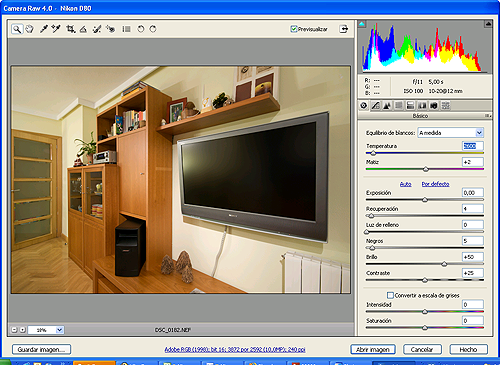Switch to the Tone Curve tab

pos(375,106)
